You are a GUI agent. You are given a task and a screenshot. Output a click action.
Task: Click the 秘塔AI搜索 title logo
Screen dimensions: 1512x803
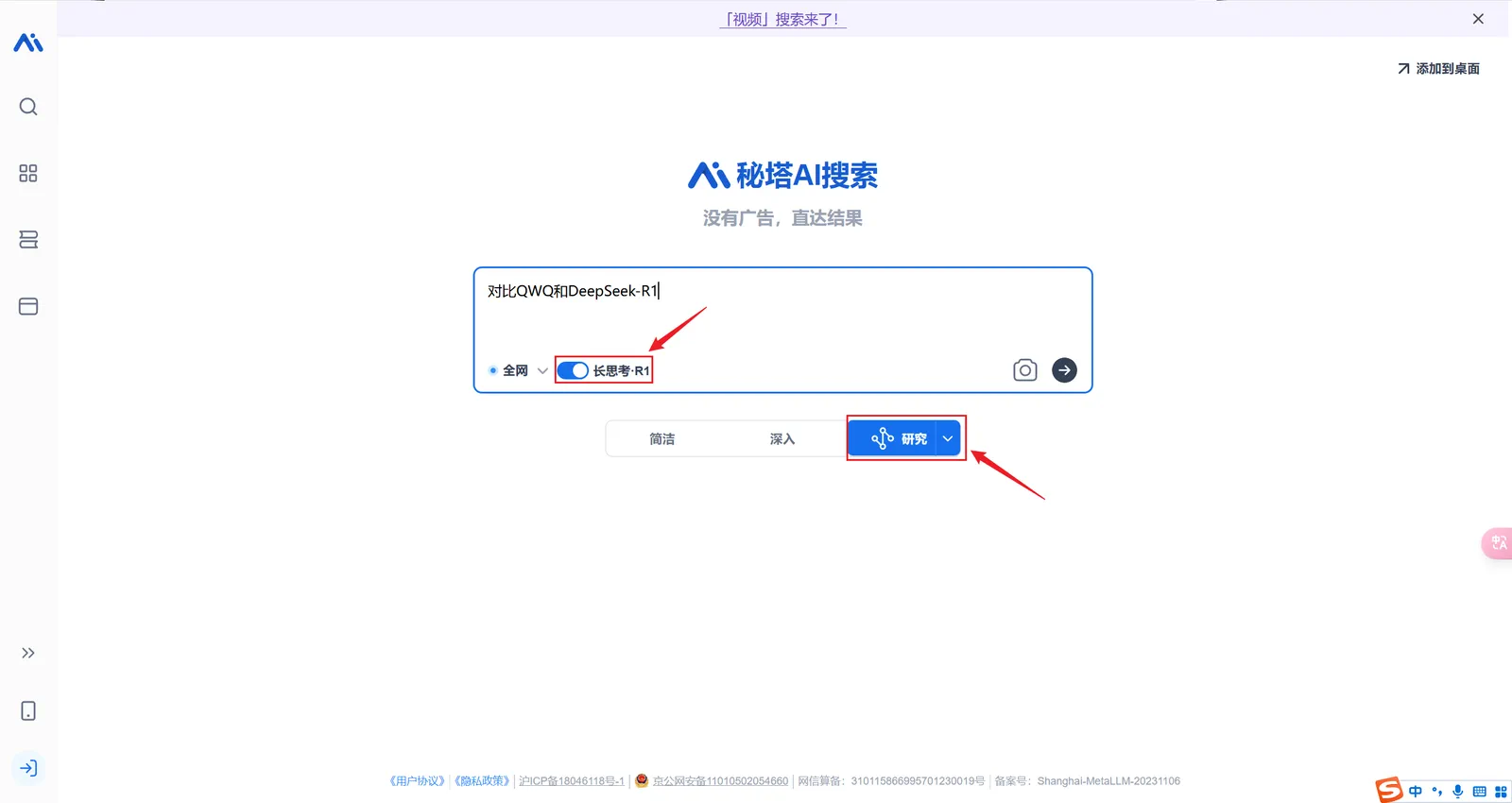point(782,175)
